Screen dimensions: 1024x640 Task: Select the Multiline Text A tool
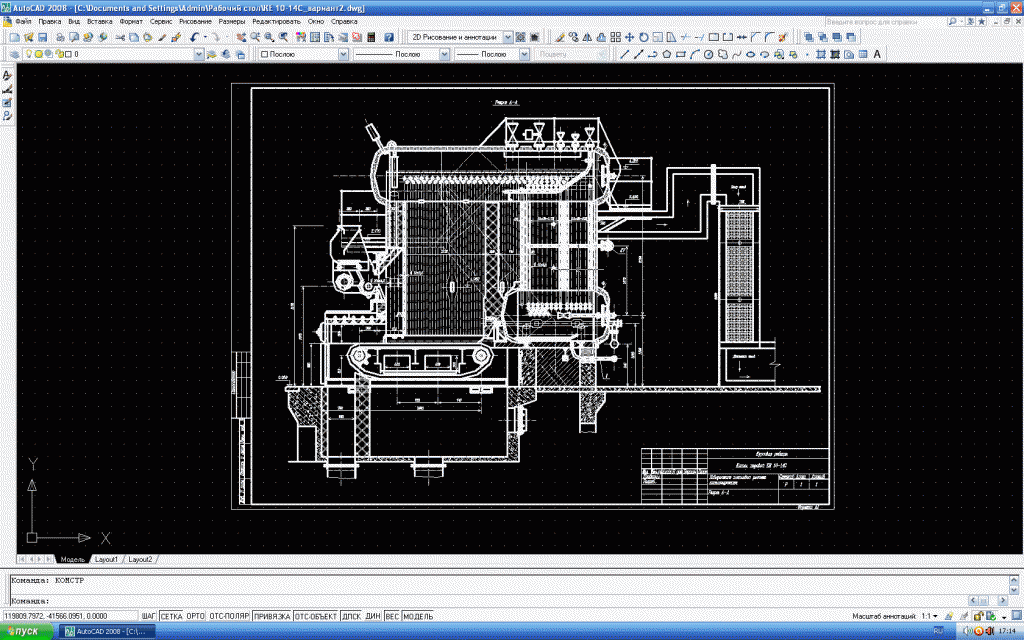[877, 54]
